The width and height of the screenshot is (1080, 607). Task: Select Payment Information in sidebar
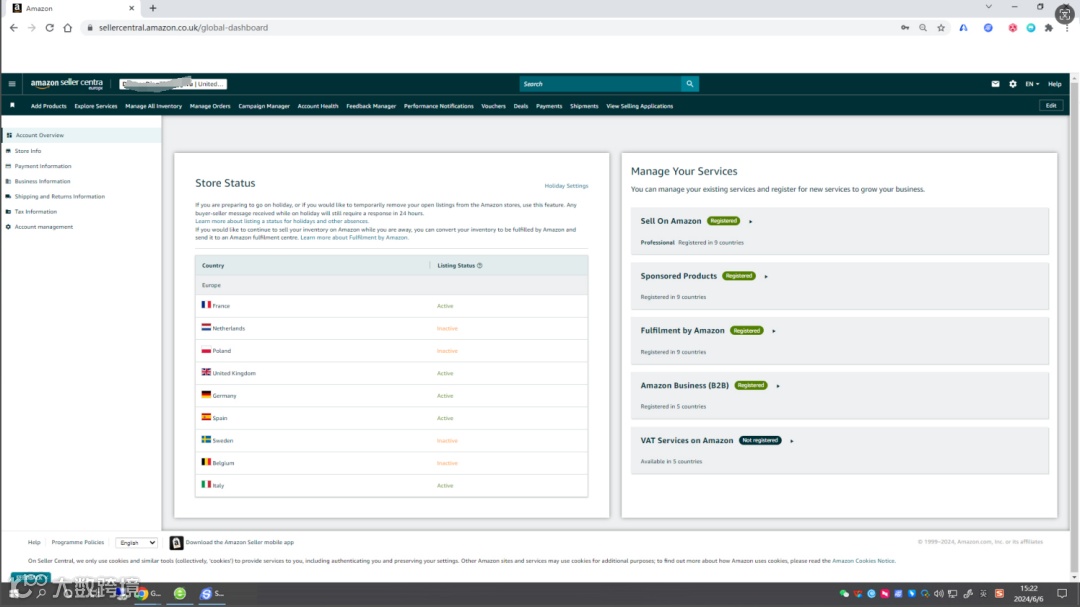click(x=43, y=166)
